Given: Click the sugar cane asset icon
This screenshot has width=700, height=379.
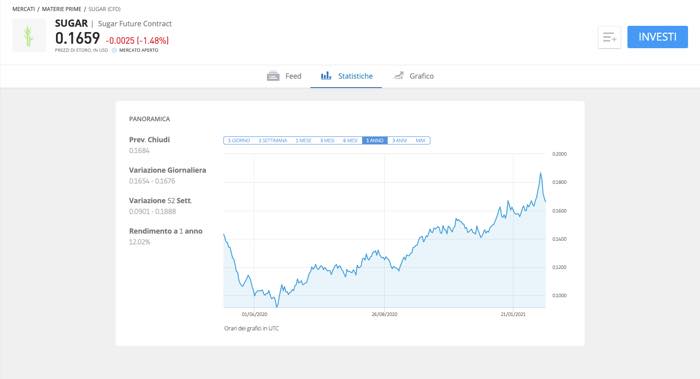Looking at the screenshot, I should (29, 36).
